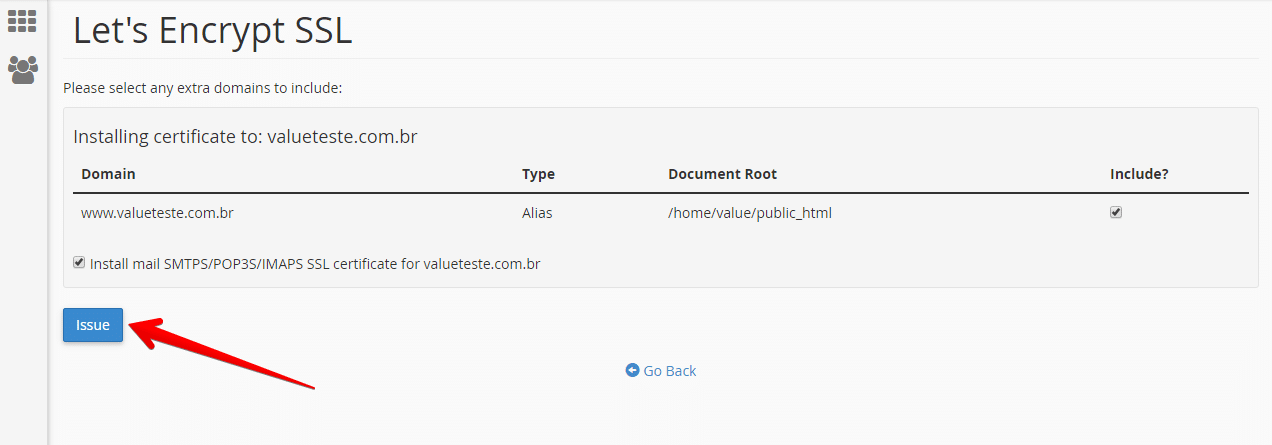
Task: Click the blue Issue button
Action: [x=93, y=325]
